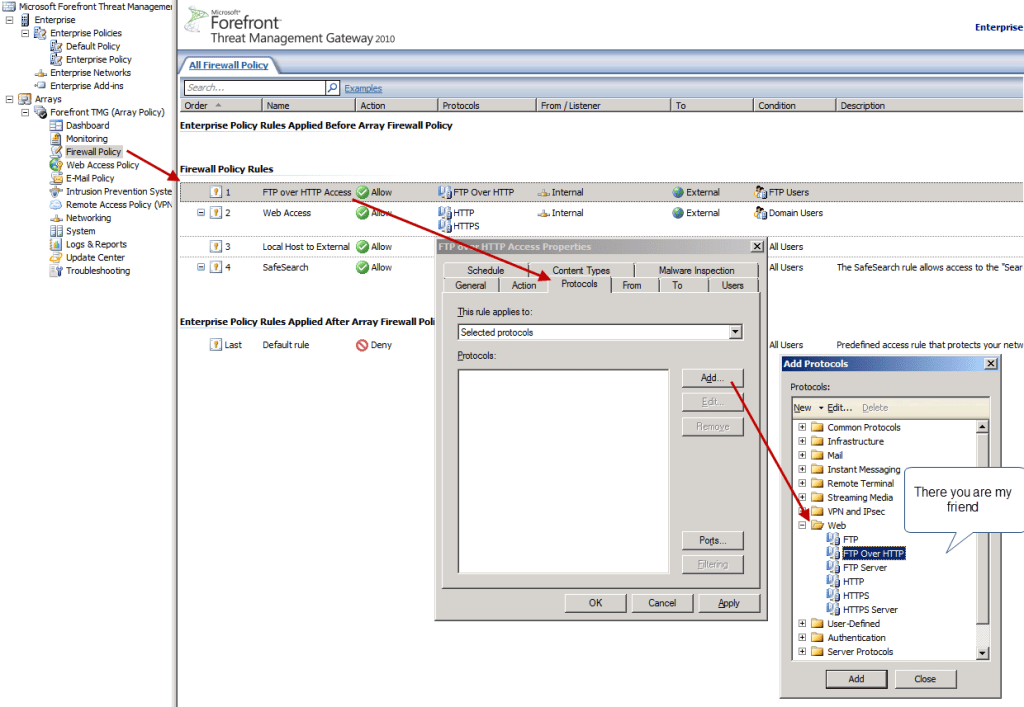The image size is (1024, 707).
Task: Click the green Allow icon on rule 1
Action: point(362,193)
